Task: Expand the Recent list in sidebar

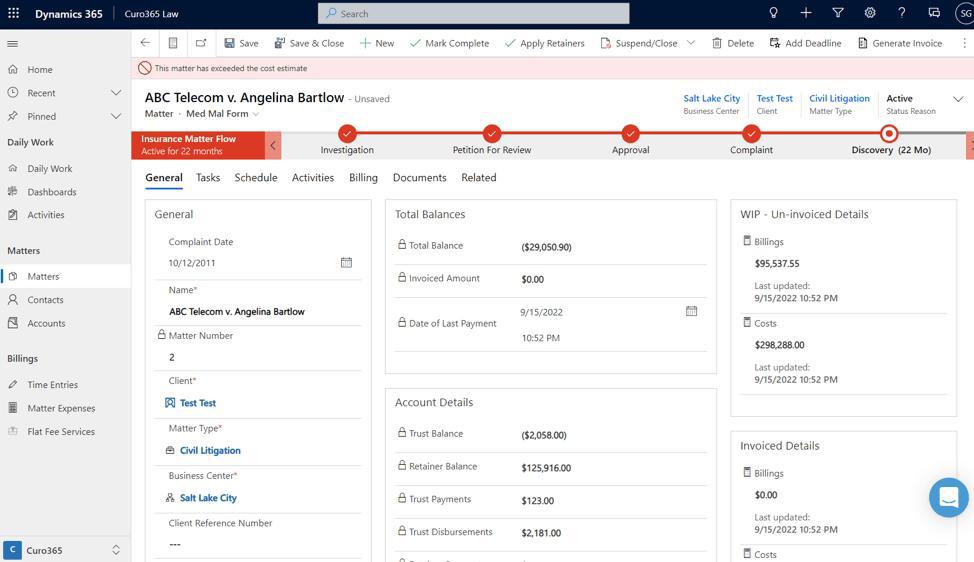Action: pos(115,93)
